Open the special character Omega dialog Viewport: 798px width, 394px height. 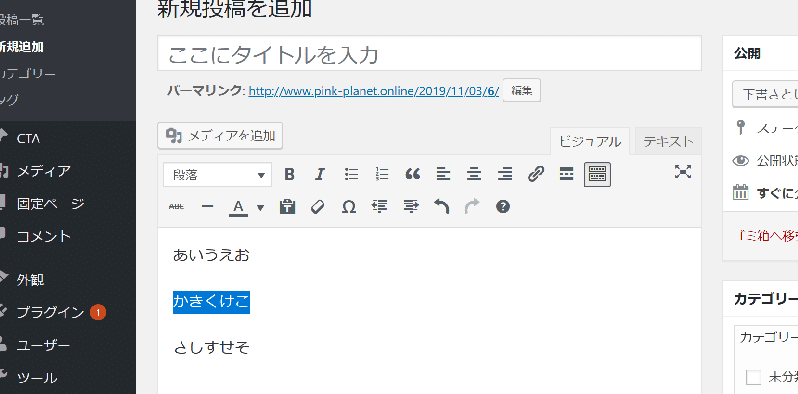point(349,207)
